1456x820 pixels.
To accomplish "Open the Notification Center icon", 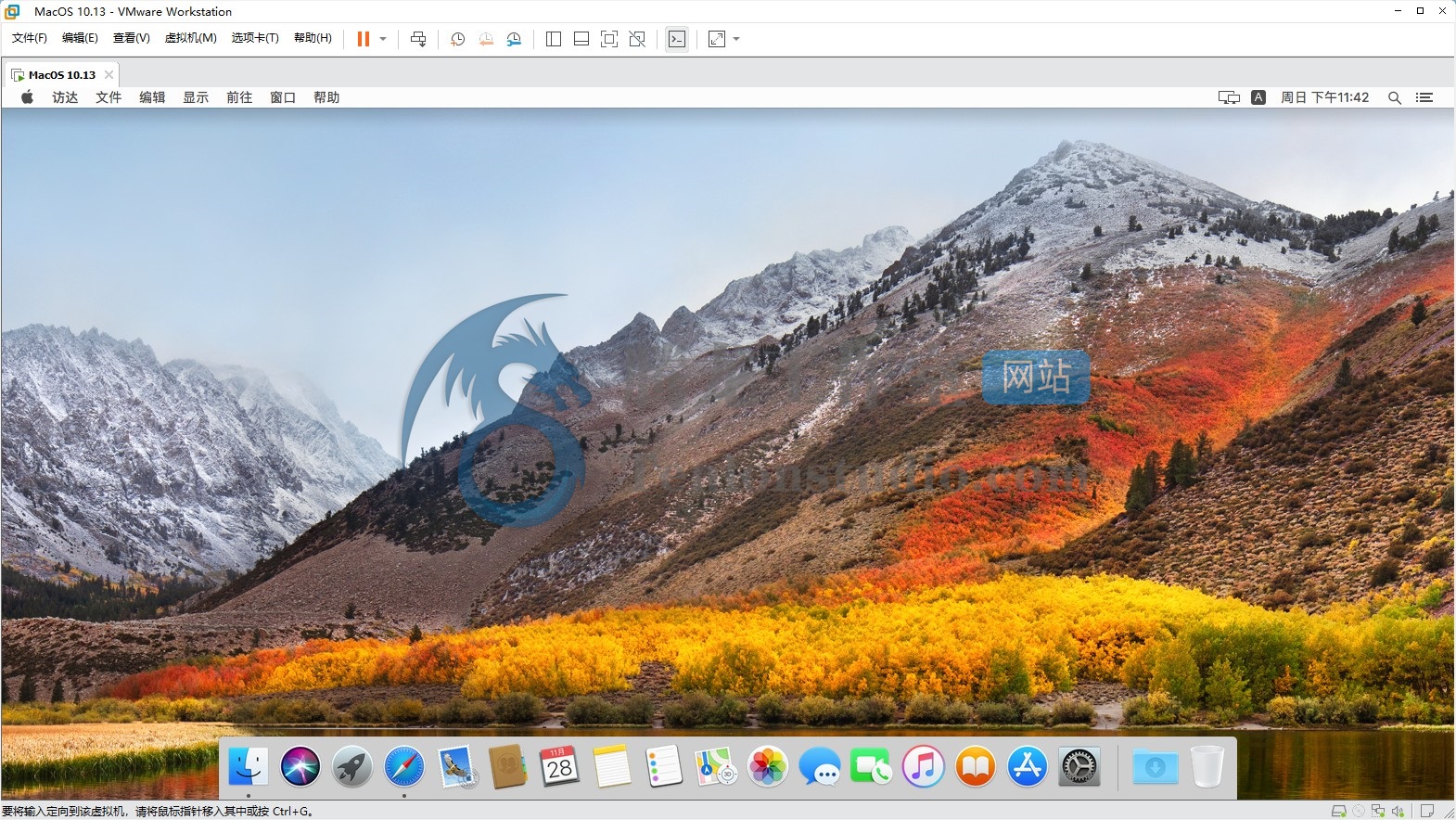I will 1424,97.
